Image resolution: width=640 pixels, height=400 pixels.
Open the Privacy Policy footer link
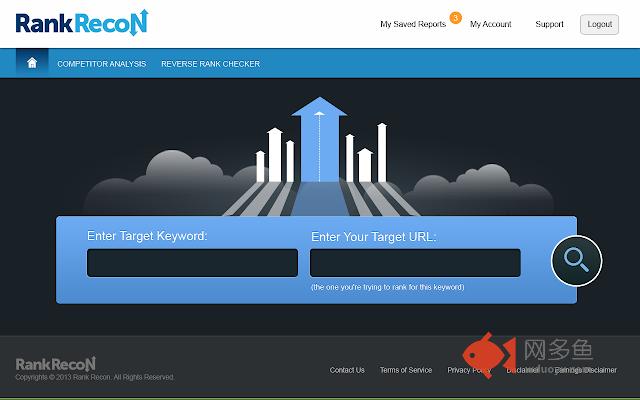point(469,370)
